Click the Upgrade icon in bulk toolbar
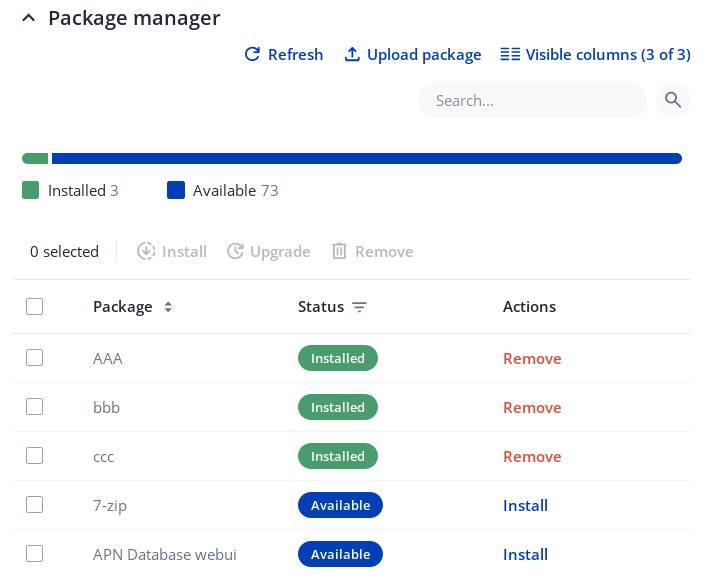 coord(236,251)
